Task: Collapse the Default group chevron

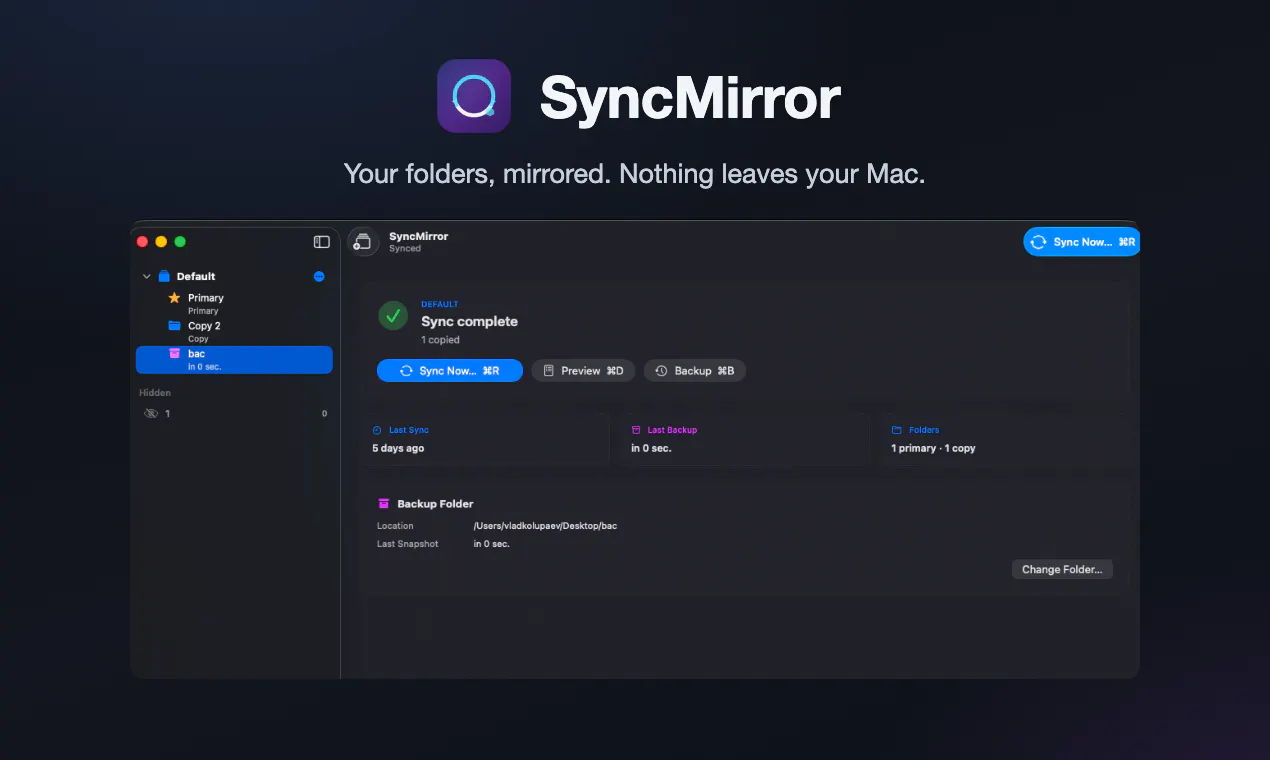Action: point(147,276)
